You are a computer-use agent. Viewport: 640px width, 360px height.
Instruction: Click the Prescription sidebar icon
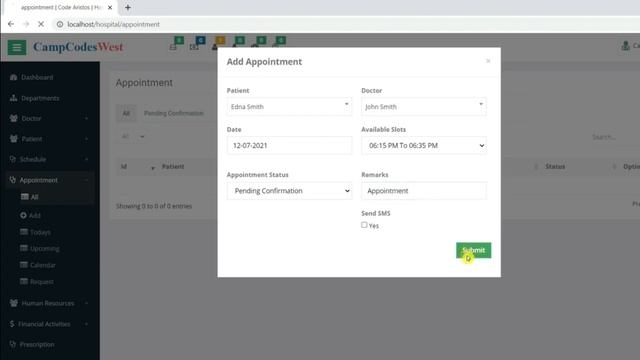(x=13, y=344)
